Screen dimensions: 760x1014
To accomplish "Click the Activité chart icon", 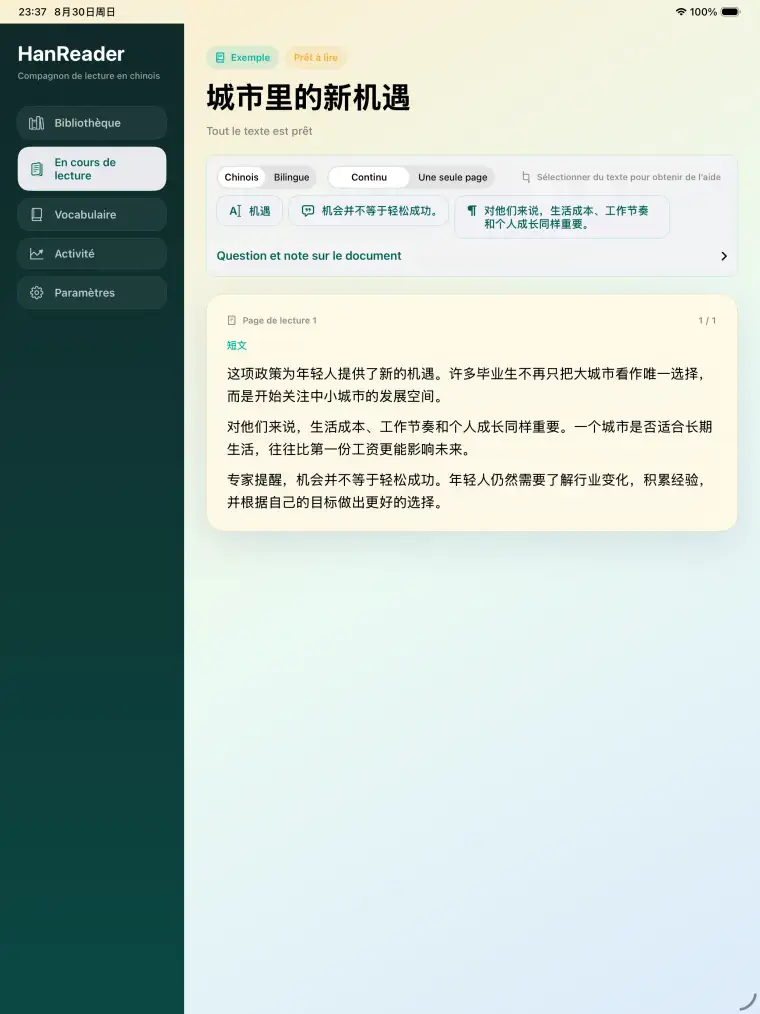I will coord(37,254).
